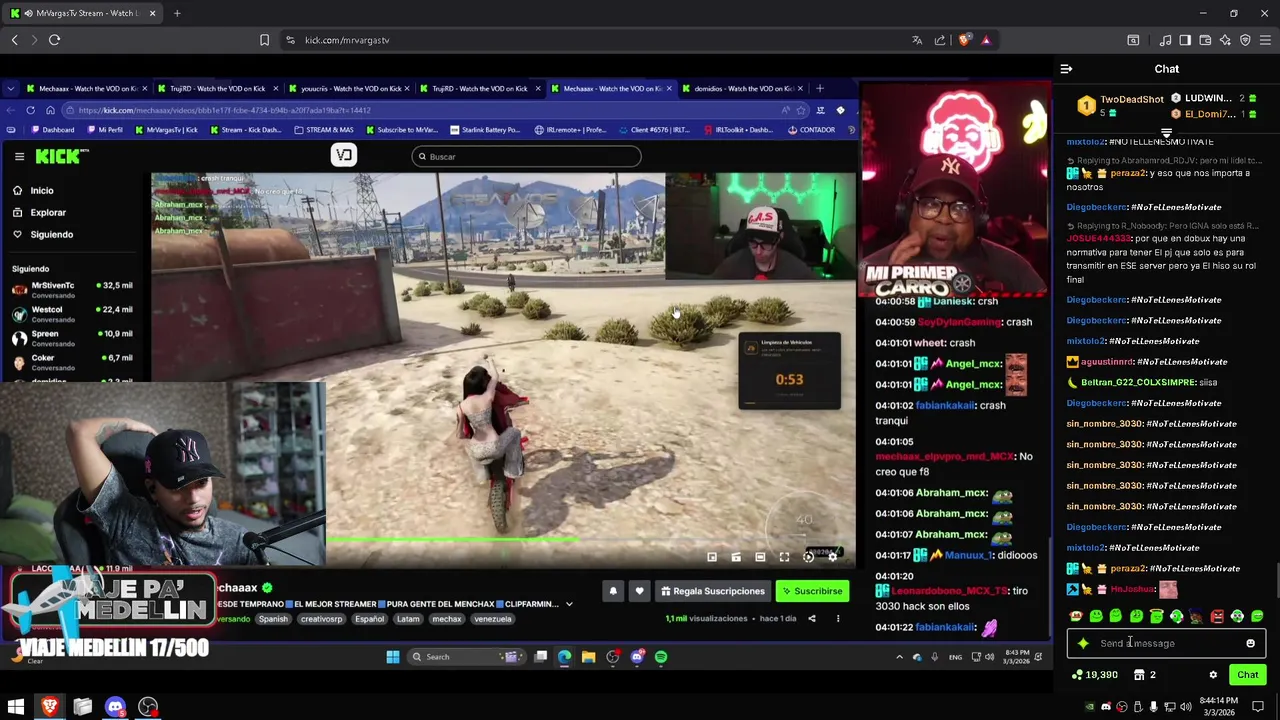Toggle fullscreen on the video player

784,557
